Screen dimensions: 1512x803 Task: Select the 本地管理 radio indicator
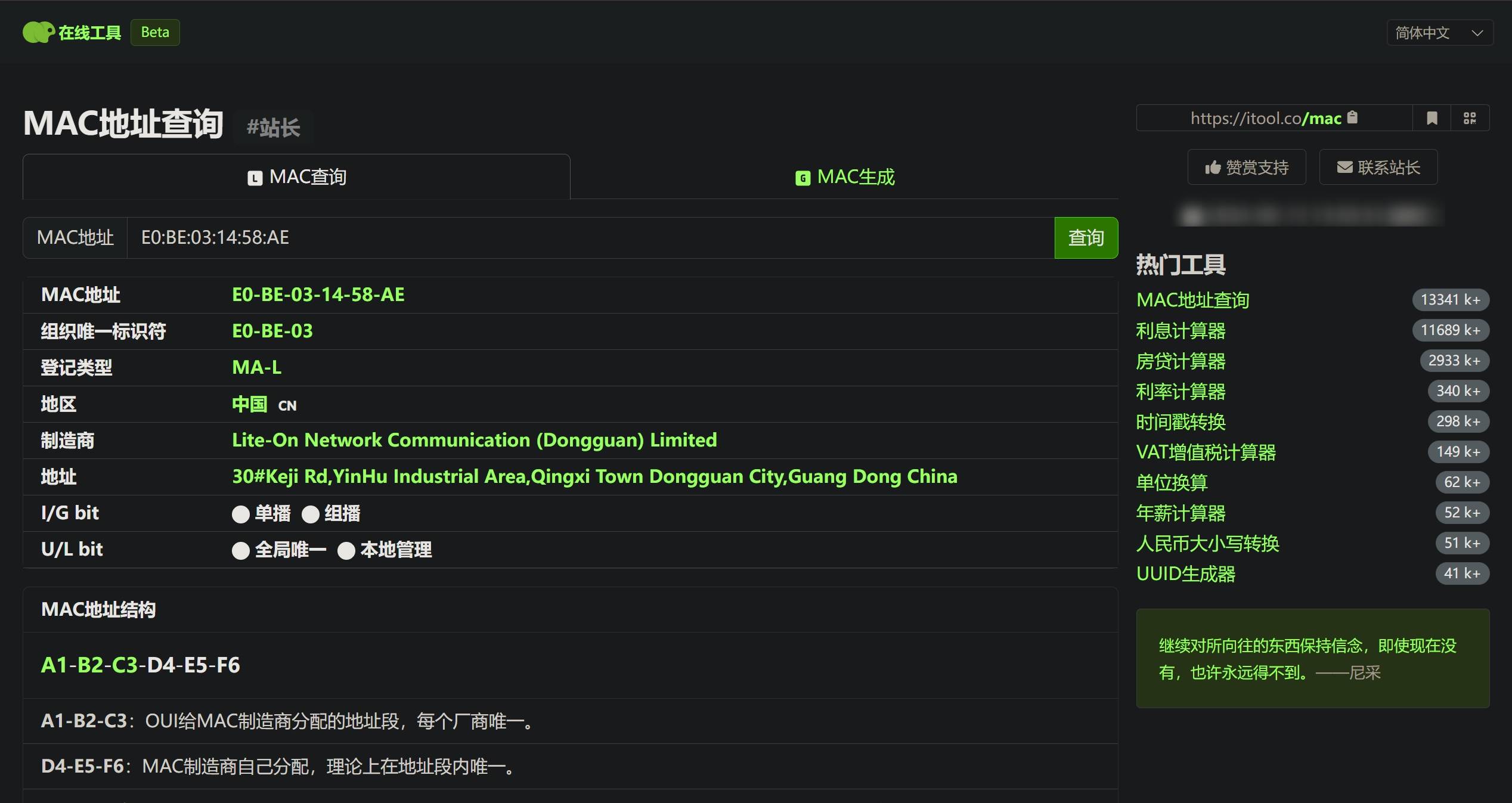[x=346, y=550]
